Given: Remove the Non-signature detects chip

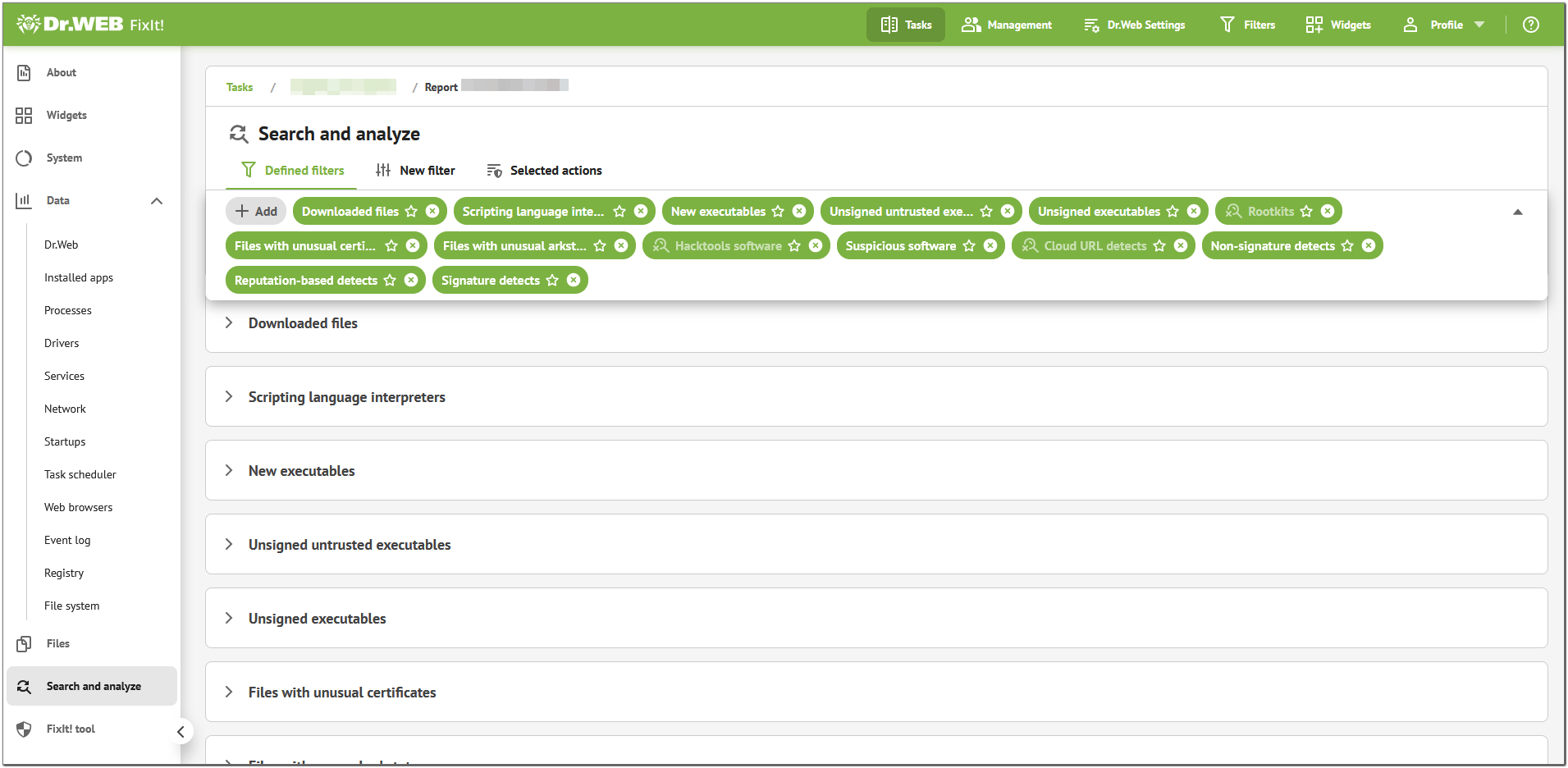Looking at the screenshot, I should click(1369, 245).
